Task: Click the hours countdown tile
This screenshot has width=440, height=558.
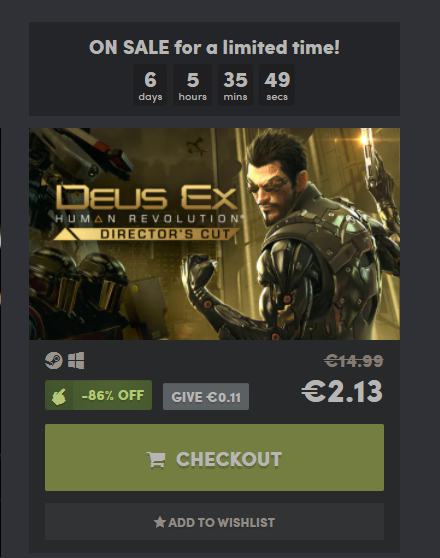Action: click(193, 85)
